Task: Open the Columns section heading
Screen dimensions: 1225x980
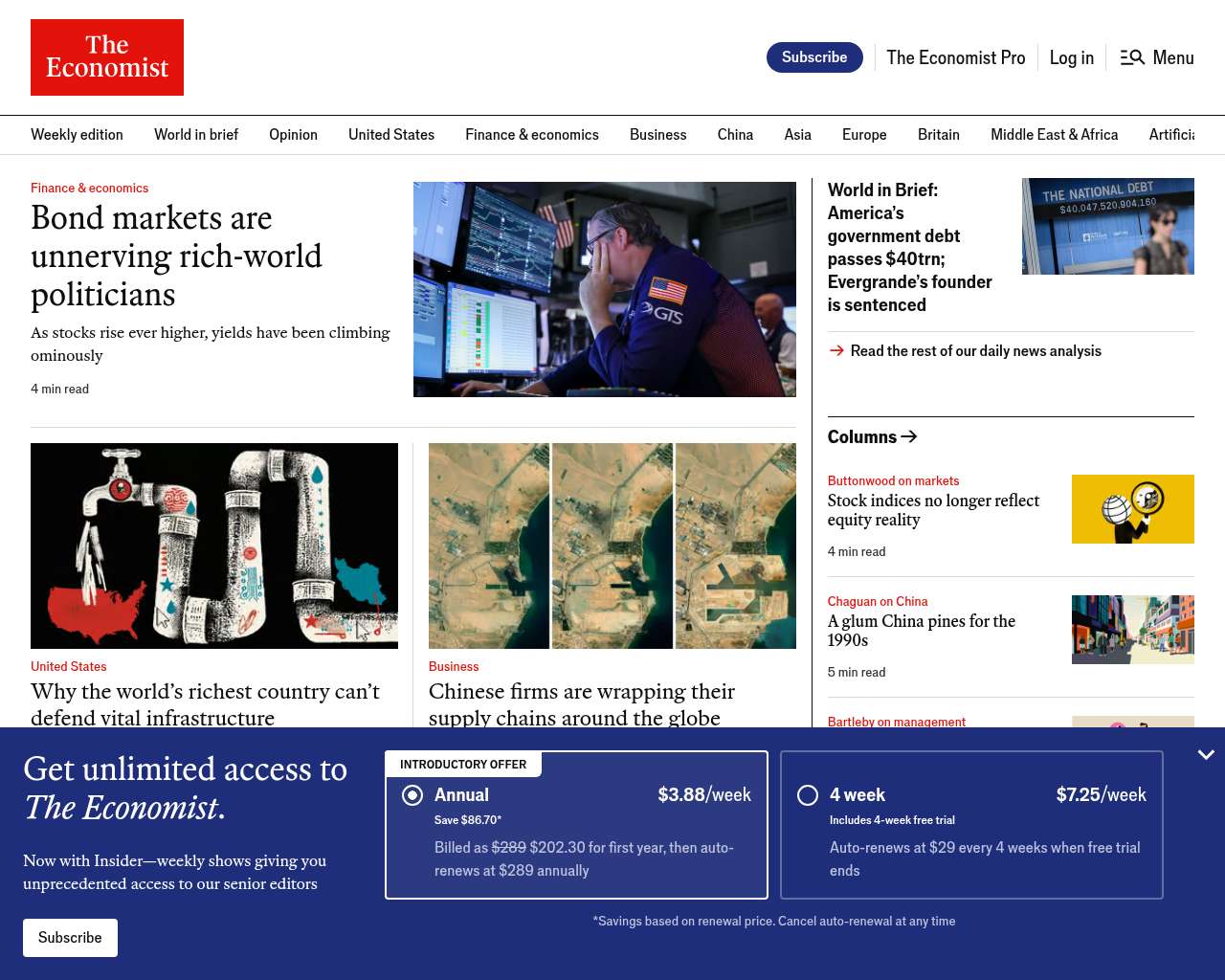Action: [x=862, y=436]
